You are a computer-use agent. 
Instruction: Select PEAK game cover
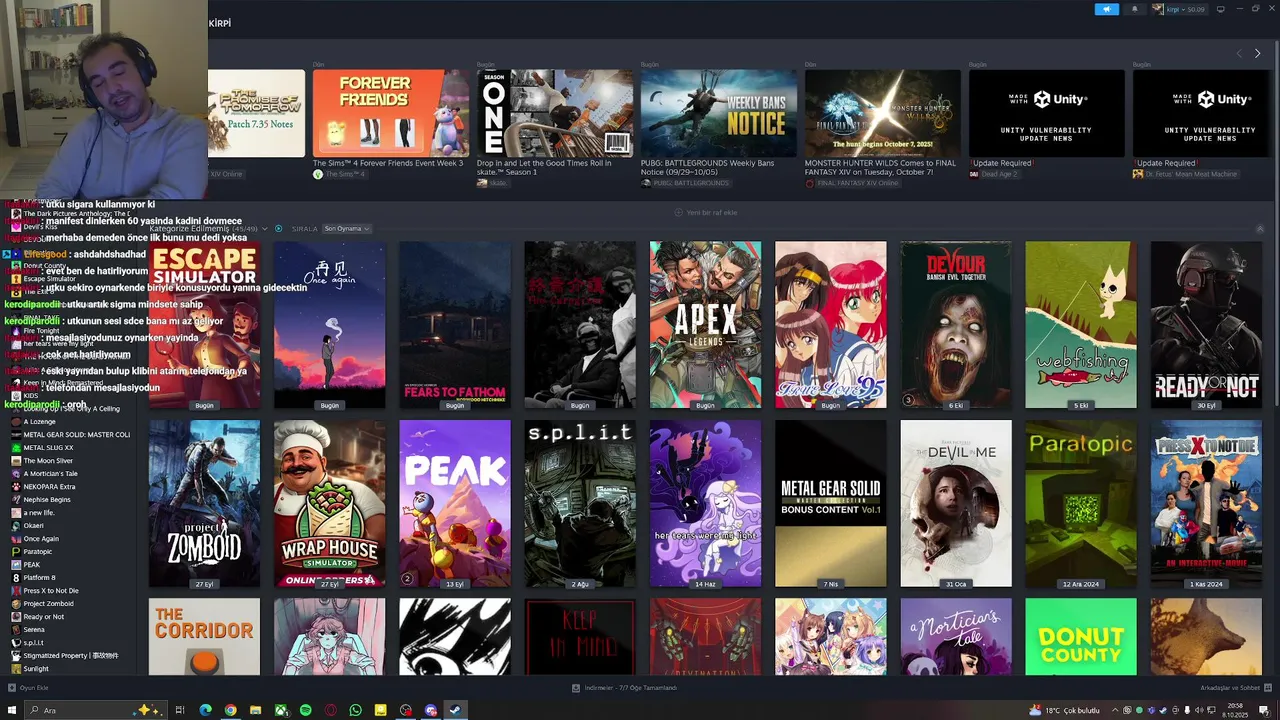point(455,503)
